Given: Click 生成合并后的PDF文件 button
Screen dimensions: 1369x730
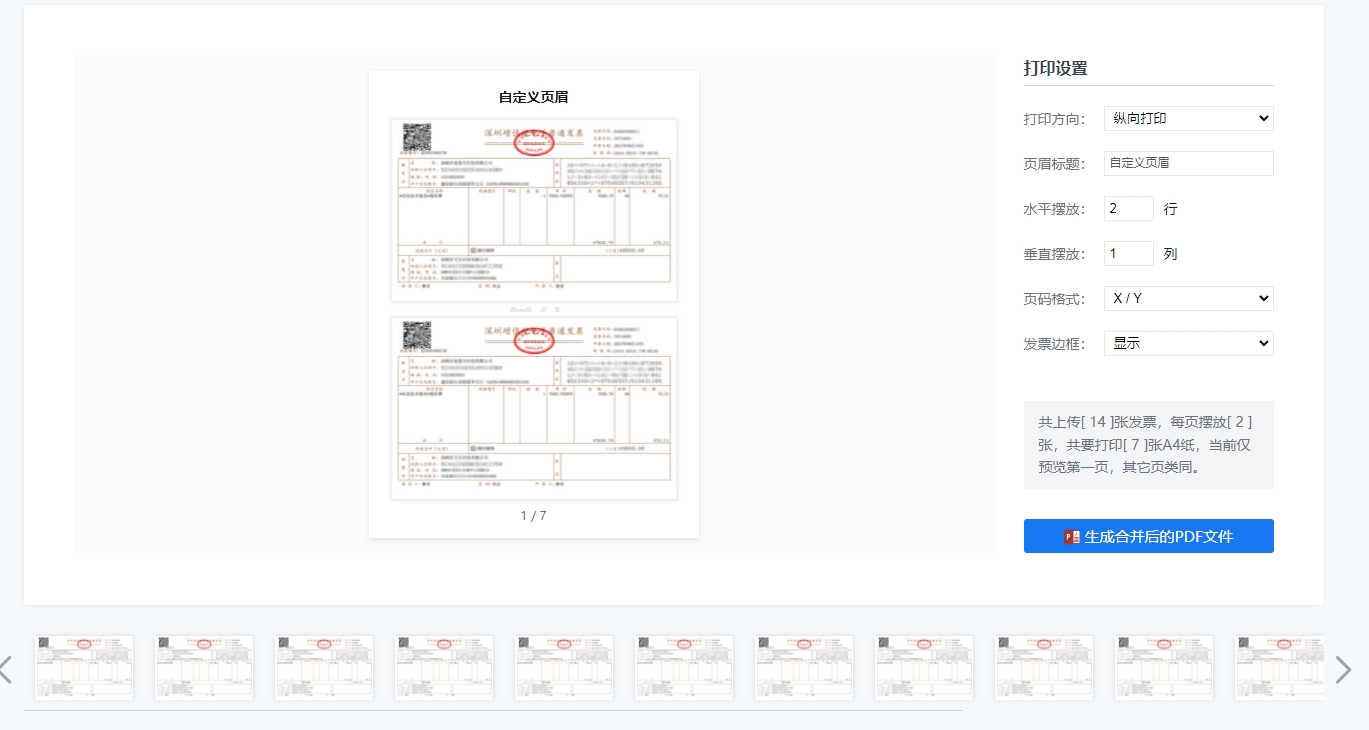Looking at the screenshot, I should coord(1148,536).
